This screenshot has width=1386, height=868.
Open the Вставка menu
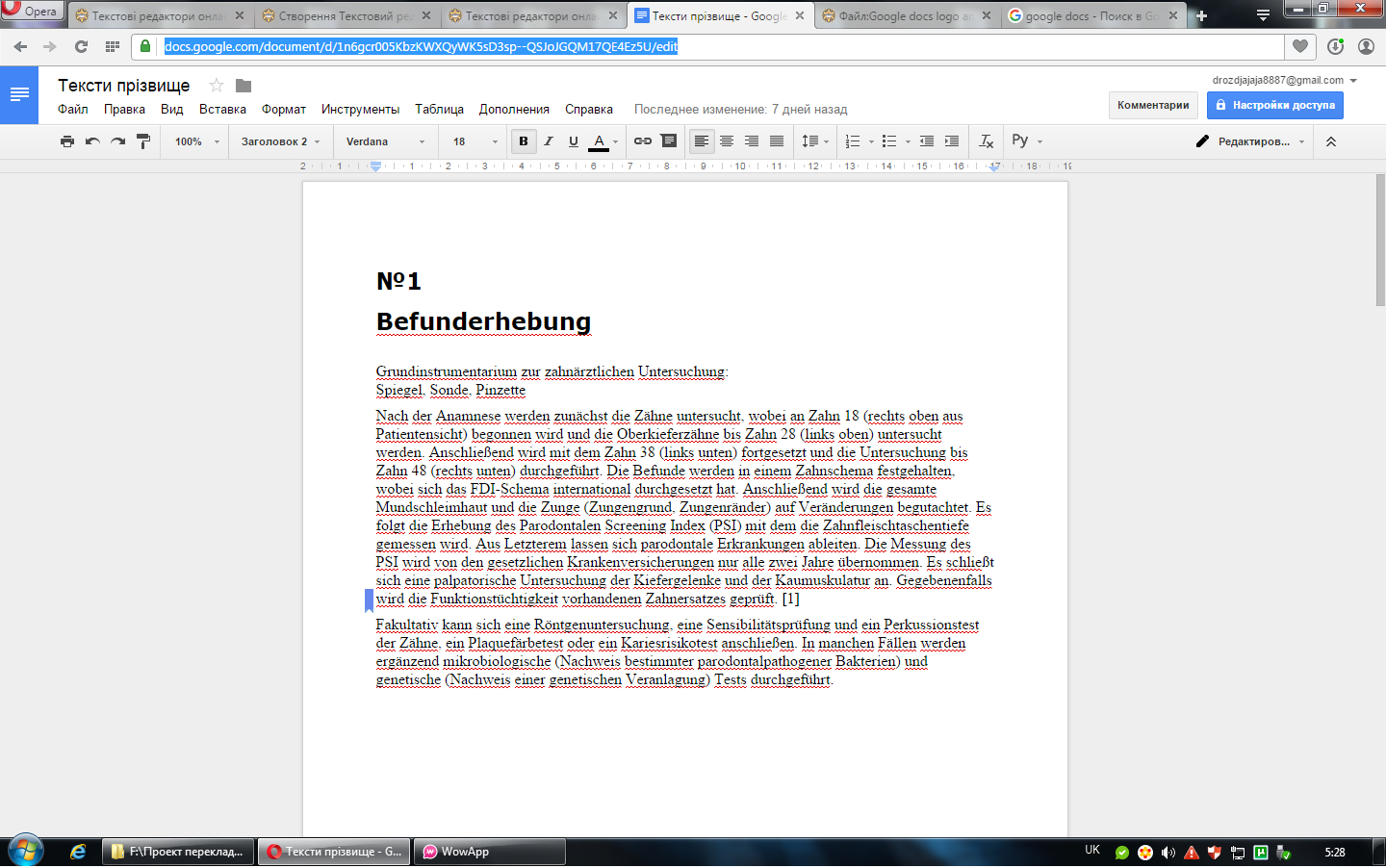coord(222,109)
